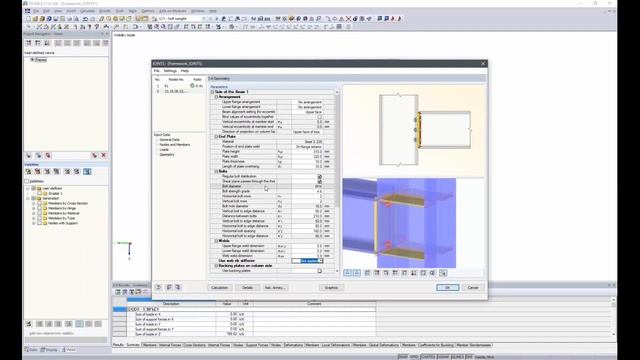Image resolution: width=640 pixels, height=360 pixels.
Task: Open the Settings menu in JOINTS dialog
Action: [x=170, y=71]
